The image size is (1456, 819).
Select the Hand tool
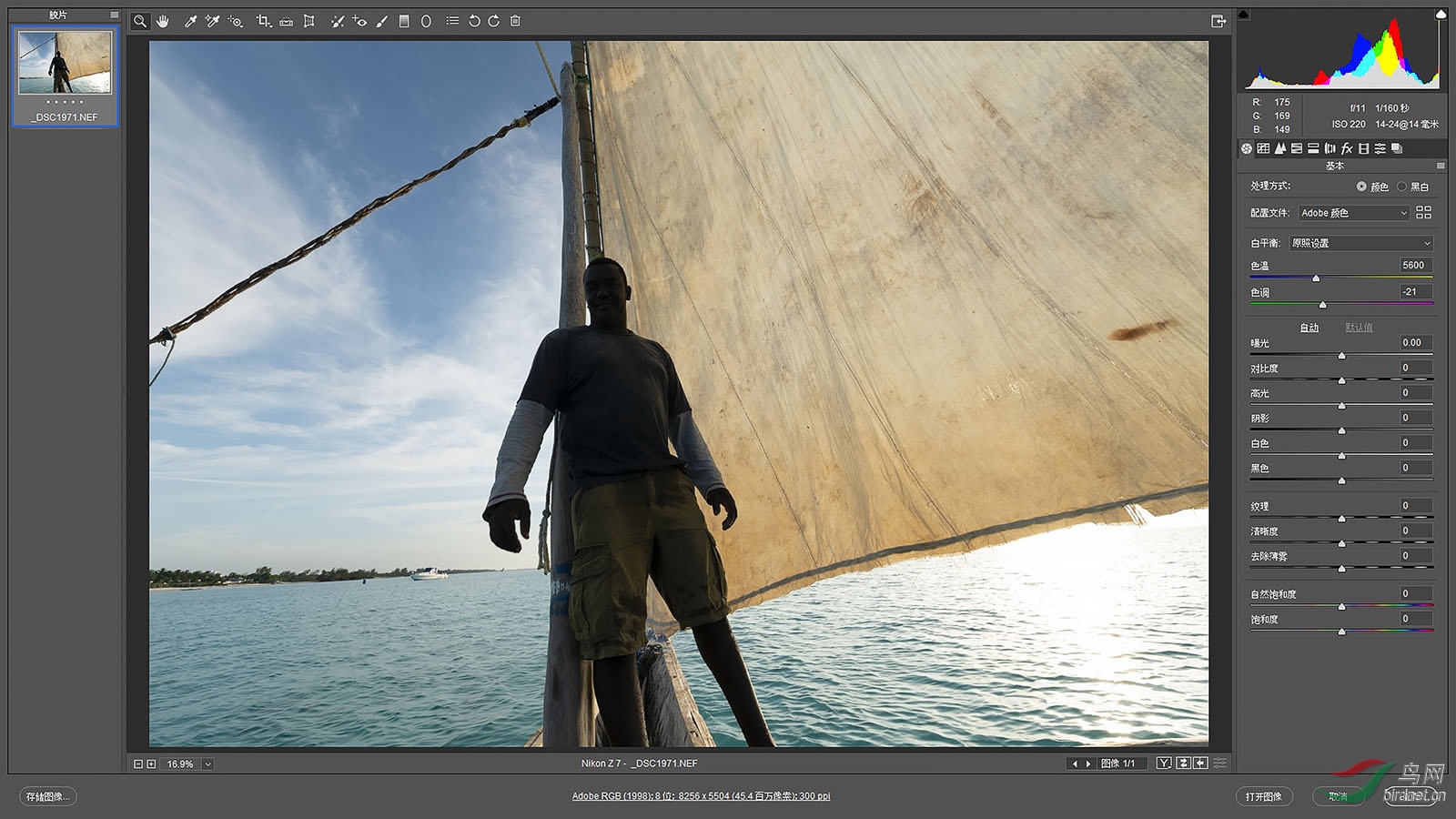(x=163, y=21)
